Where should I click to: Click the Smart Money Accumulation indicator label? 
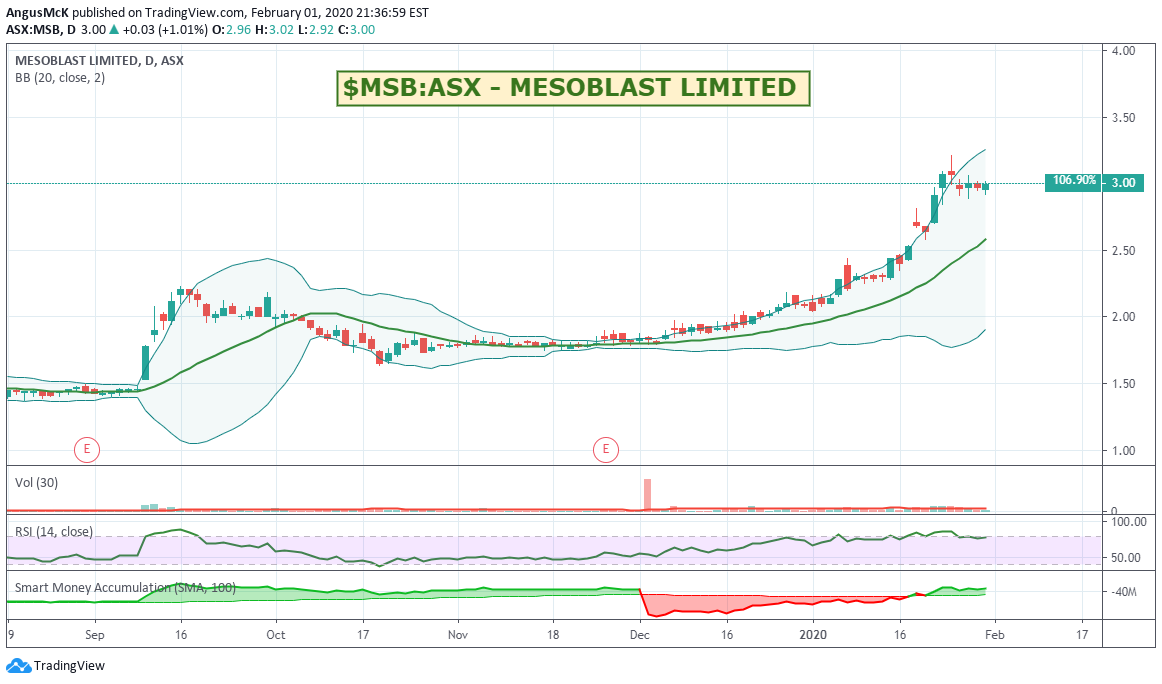pos(125,588)
